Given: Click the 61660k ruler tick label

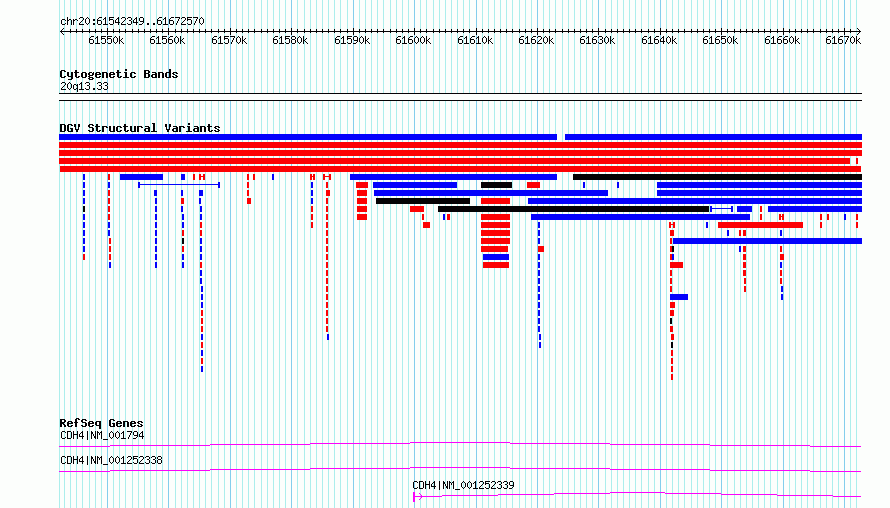Looking at the screenshot, I should point(782,40).
